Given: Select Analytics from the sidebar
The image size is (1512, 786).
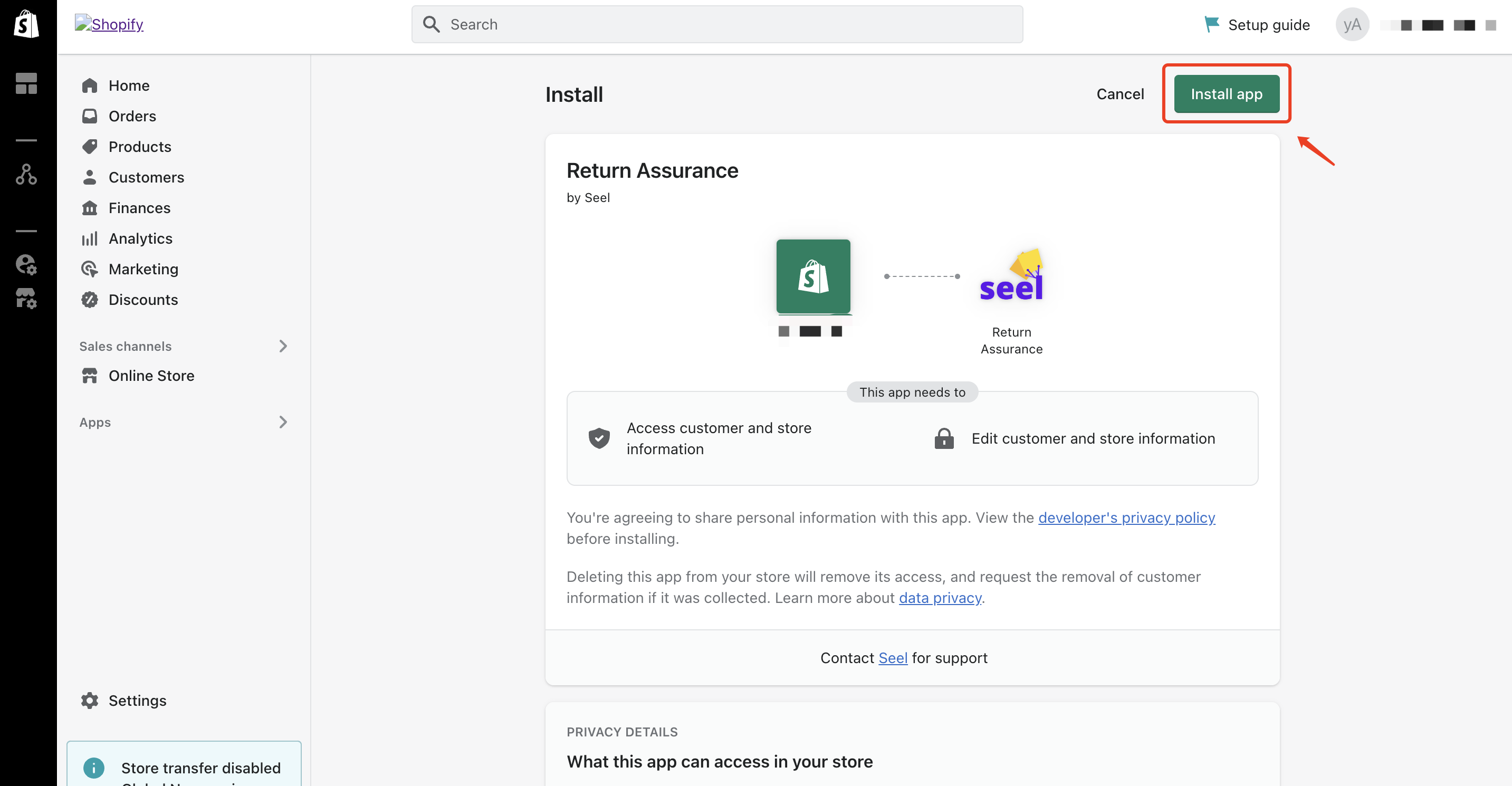Looking at the screenshot, I should 140,238.
